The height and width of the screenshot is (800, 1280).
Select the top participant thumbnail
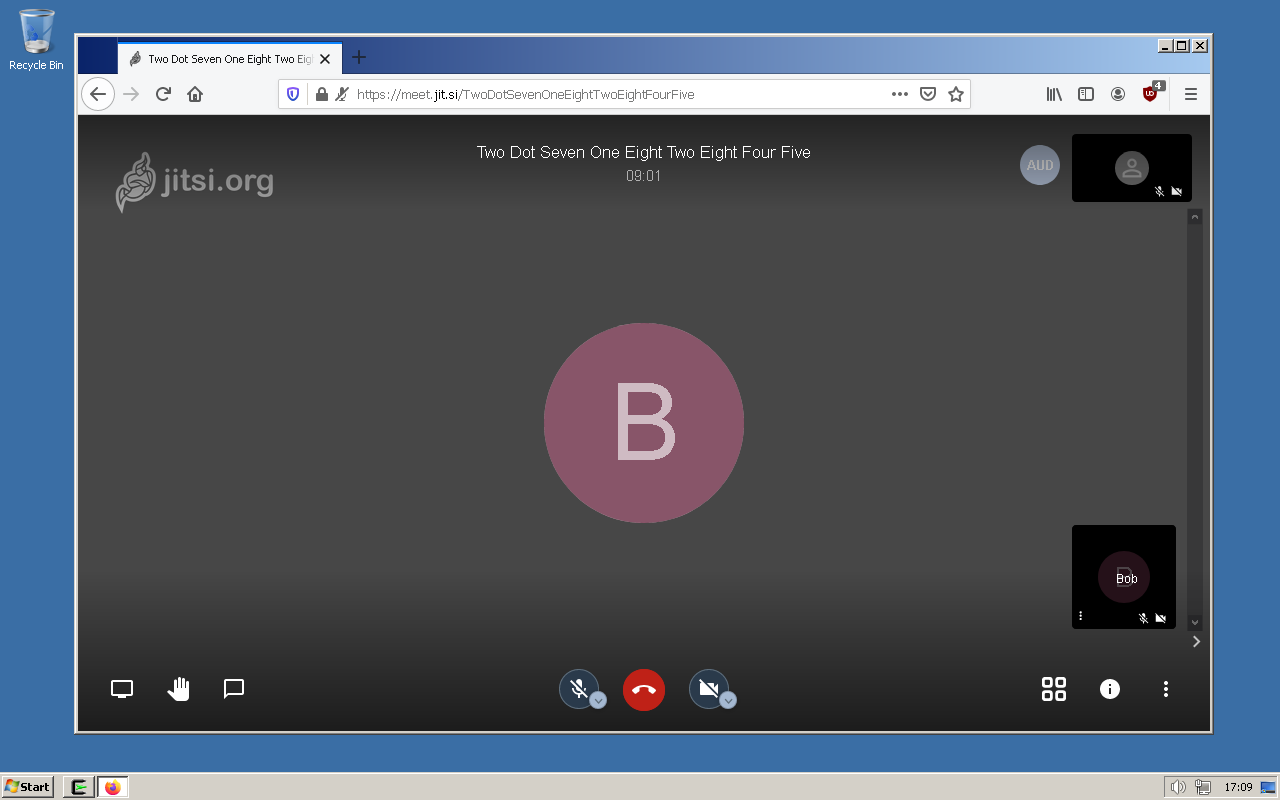point(1132,168)
